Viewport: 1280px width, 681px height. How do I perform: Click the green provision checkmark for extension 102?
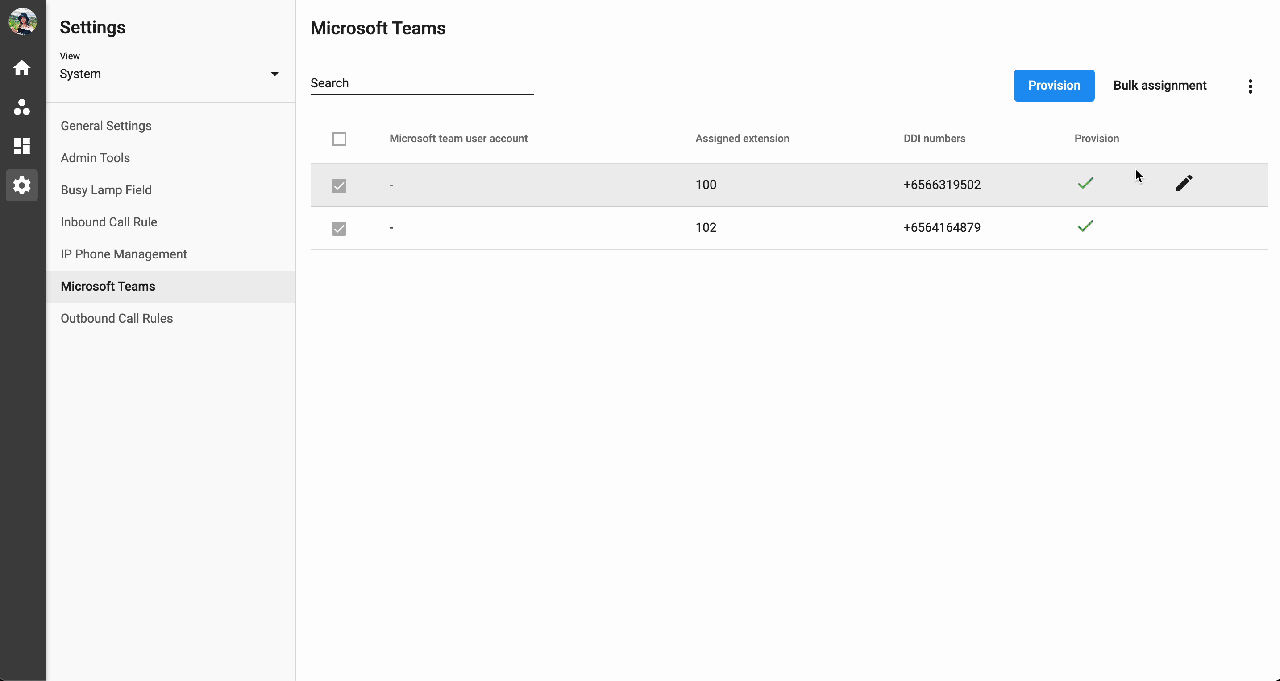(1085, 227)
